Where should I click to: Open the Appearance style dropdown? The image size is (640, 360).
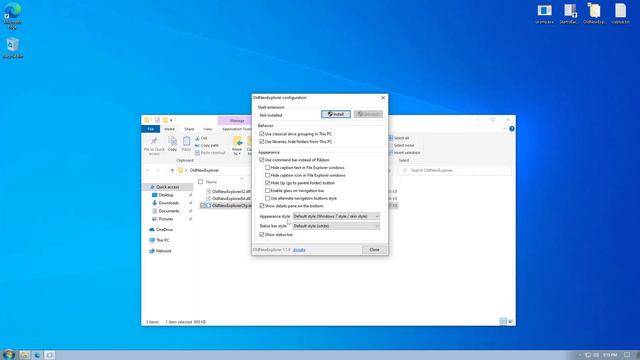tap(336, 216)
